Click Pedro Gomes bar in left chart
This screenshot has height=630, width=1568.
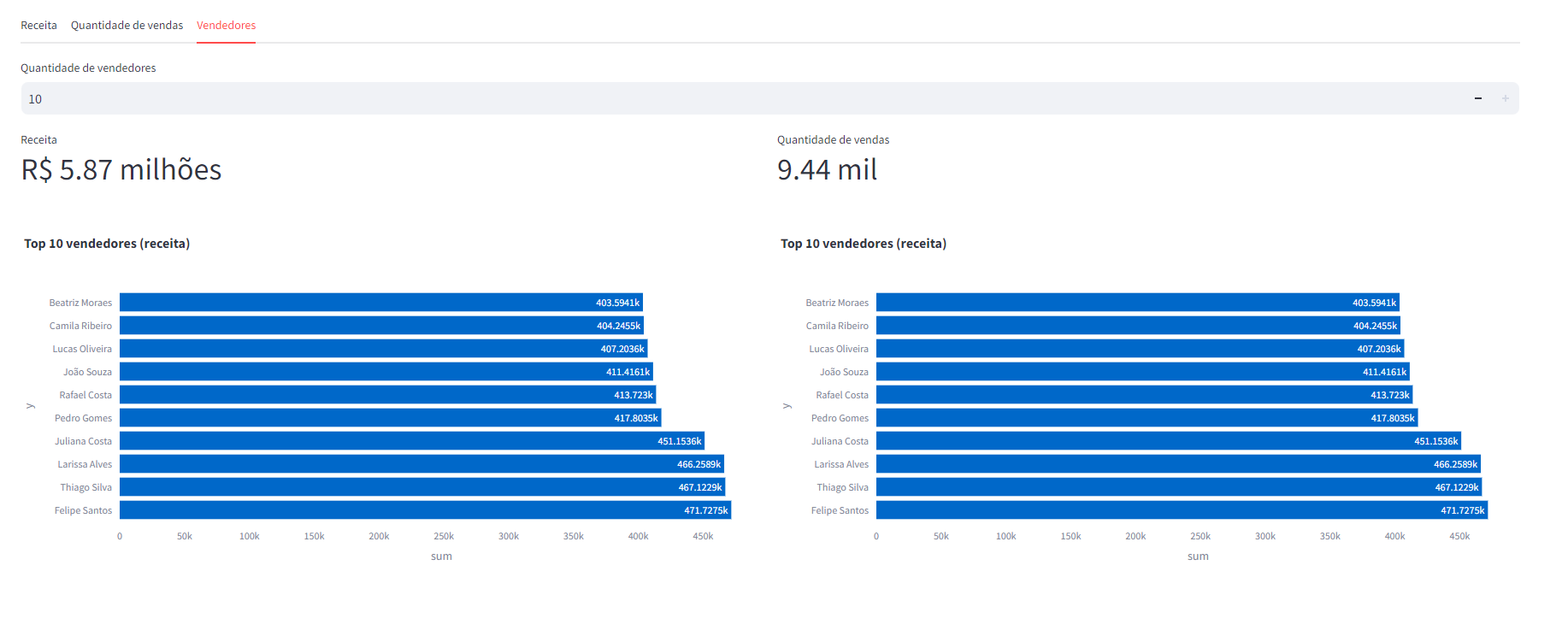point(391,418)
